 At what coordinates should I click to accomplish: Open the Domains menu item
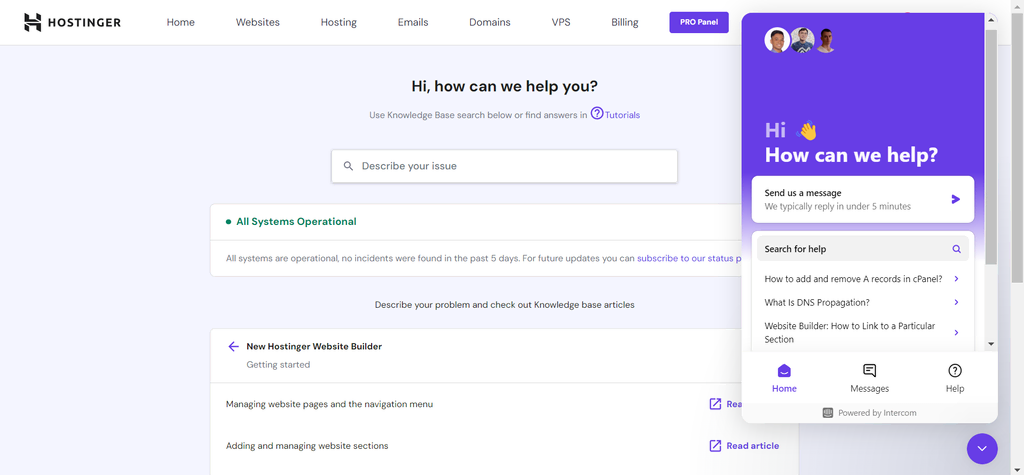(489, 22)
